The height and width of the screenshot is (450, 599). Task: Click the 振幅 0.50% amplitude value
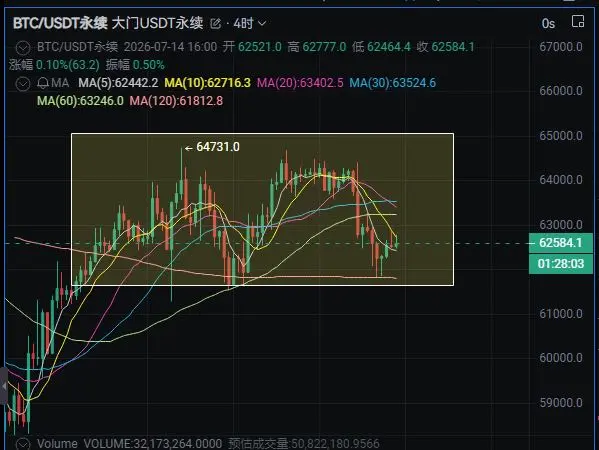[x=135, y=65]
